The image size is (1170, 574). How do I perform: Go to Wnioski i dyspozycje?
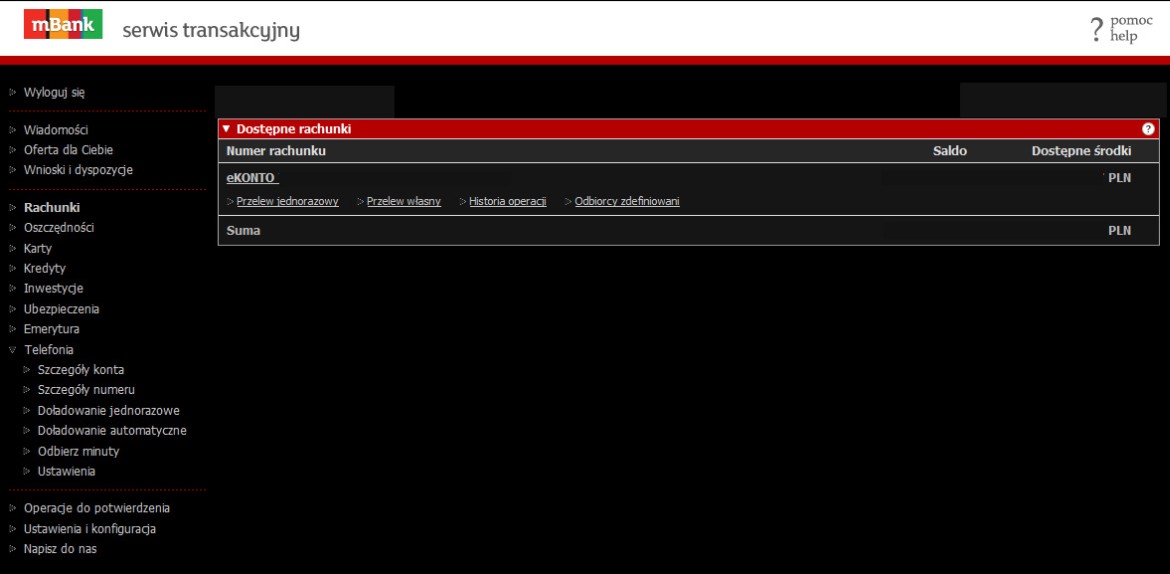pos(78,170)
